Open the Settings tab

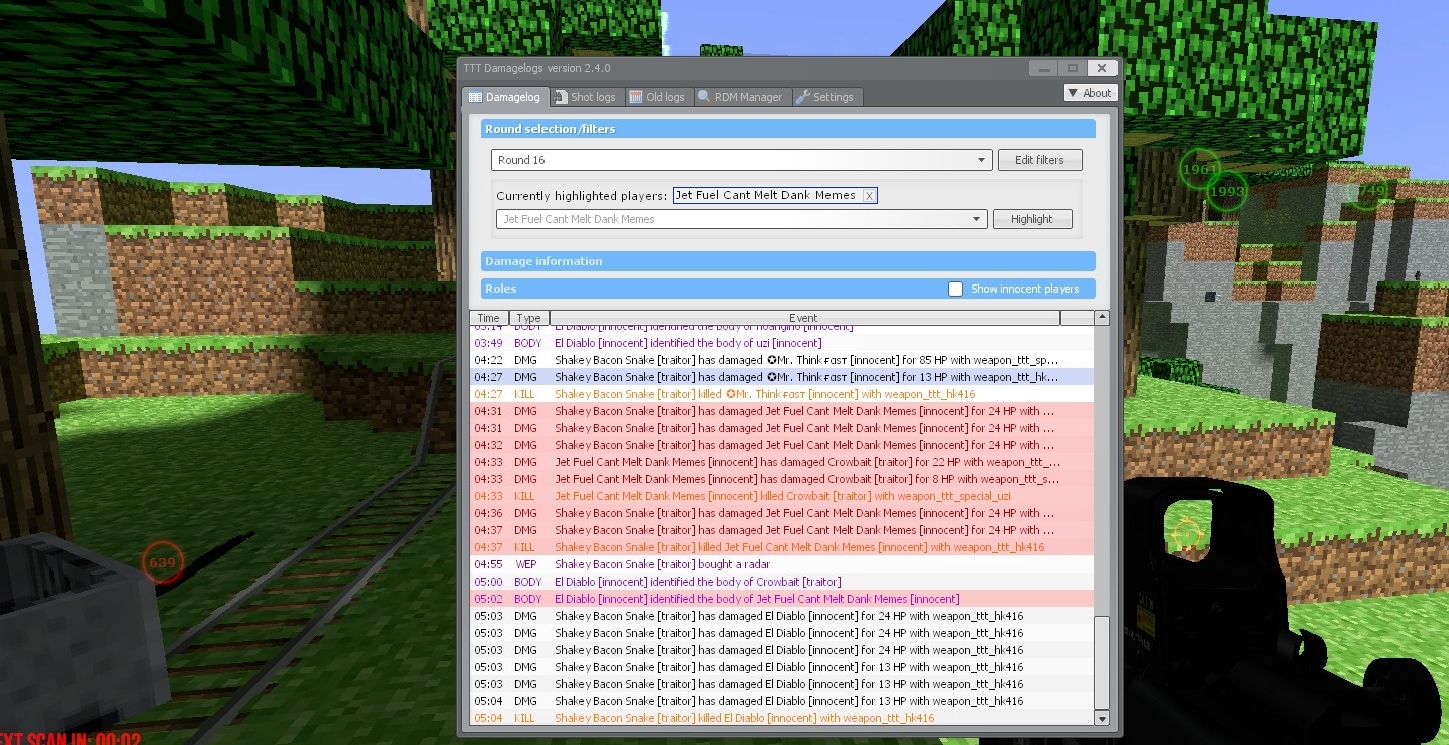pos(826,97)
